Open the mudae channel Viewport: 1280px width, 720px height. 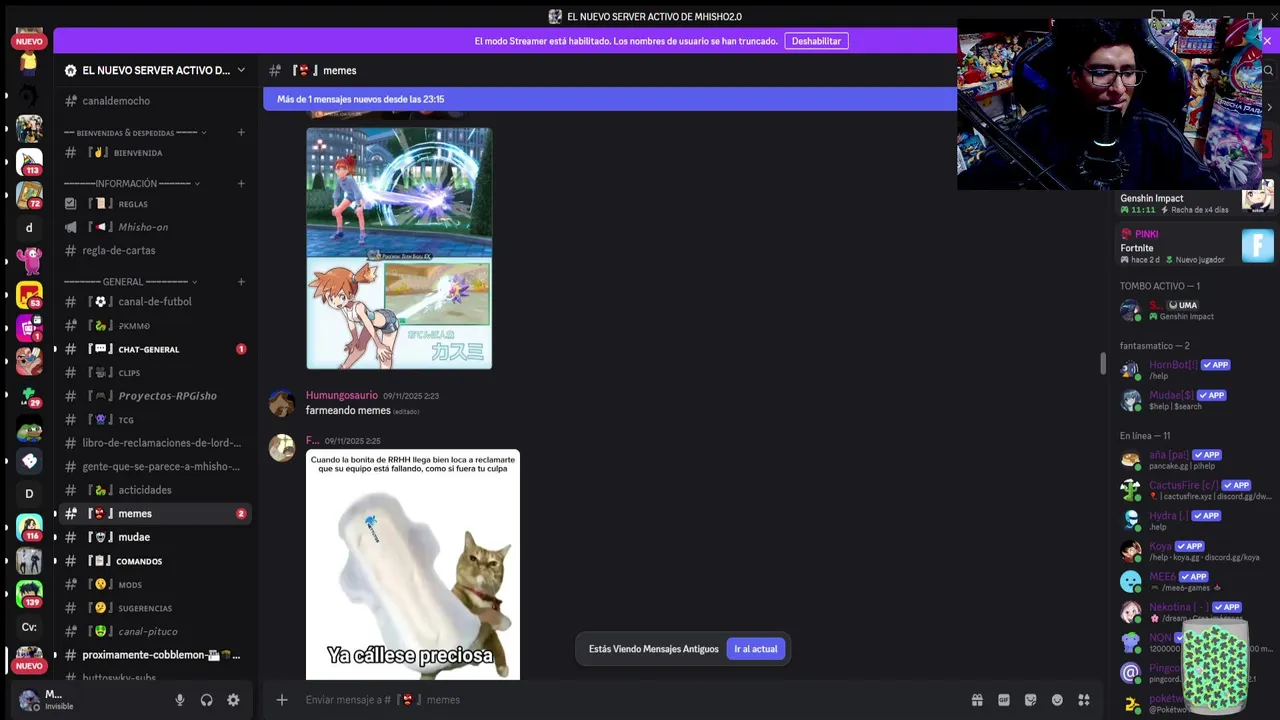point(155,537)
